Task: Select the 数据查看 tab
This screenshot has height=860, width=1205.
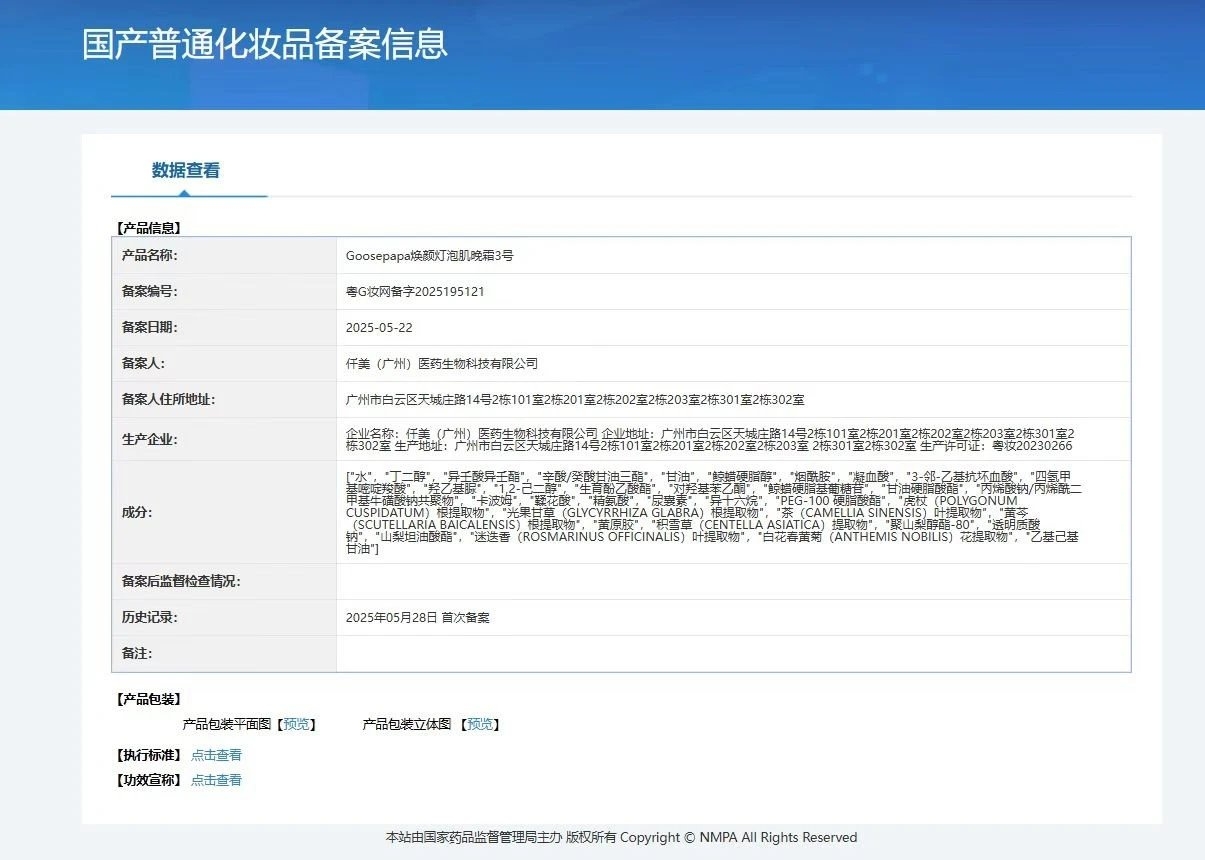Action: [x=186, y=170]
